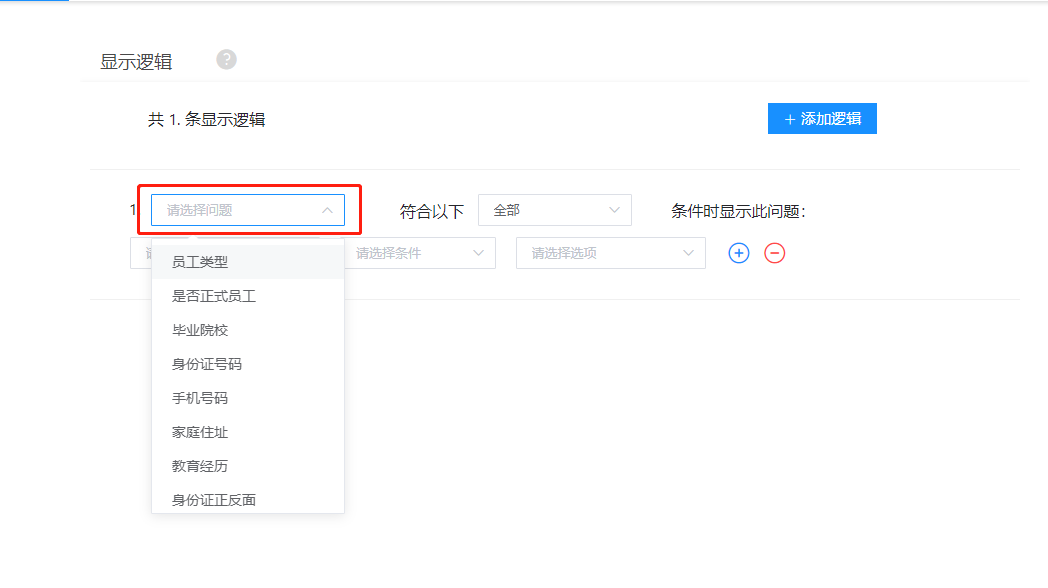
Task: Select 员工类型 from the question list
Action: pos(200,262)
